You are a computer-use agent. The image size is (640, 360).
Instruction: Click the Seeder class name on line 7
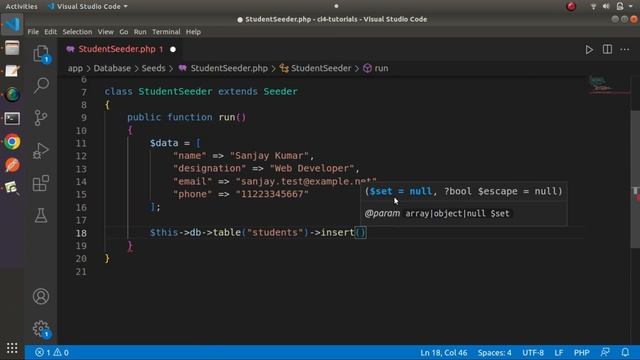coord(280,91)
